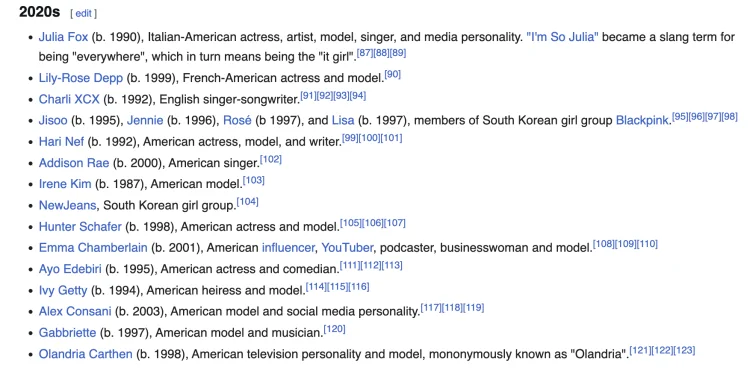750x371 pixels.
Task: Click citation [102] after Addison Rae
Action: click(271, 159)
